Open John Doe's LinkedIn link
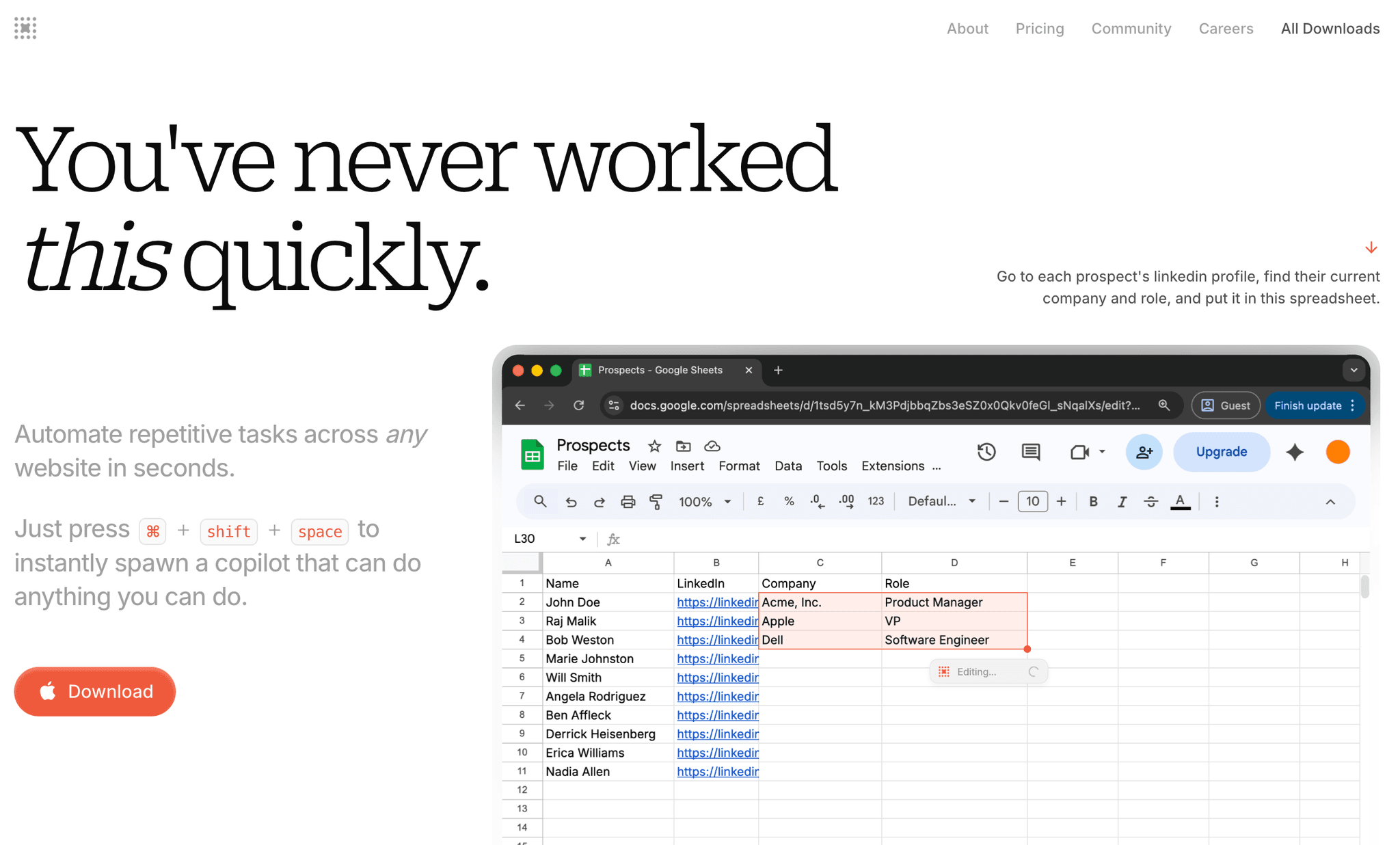 717,602
